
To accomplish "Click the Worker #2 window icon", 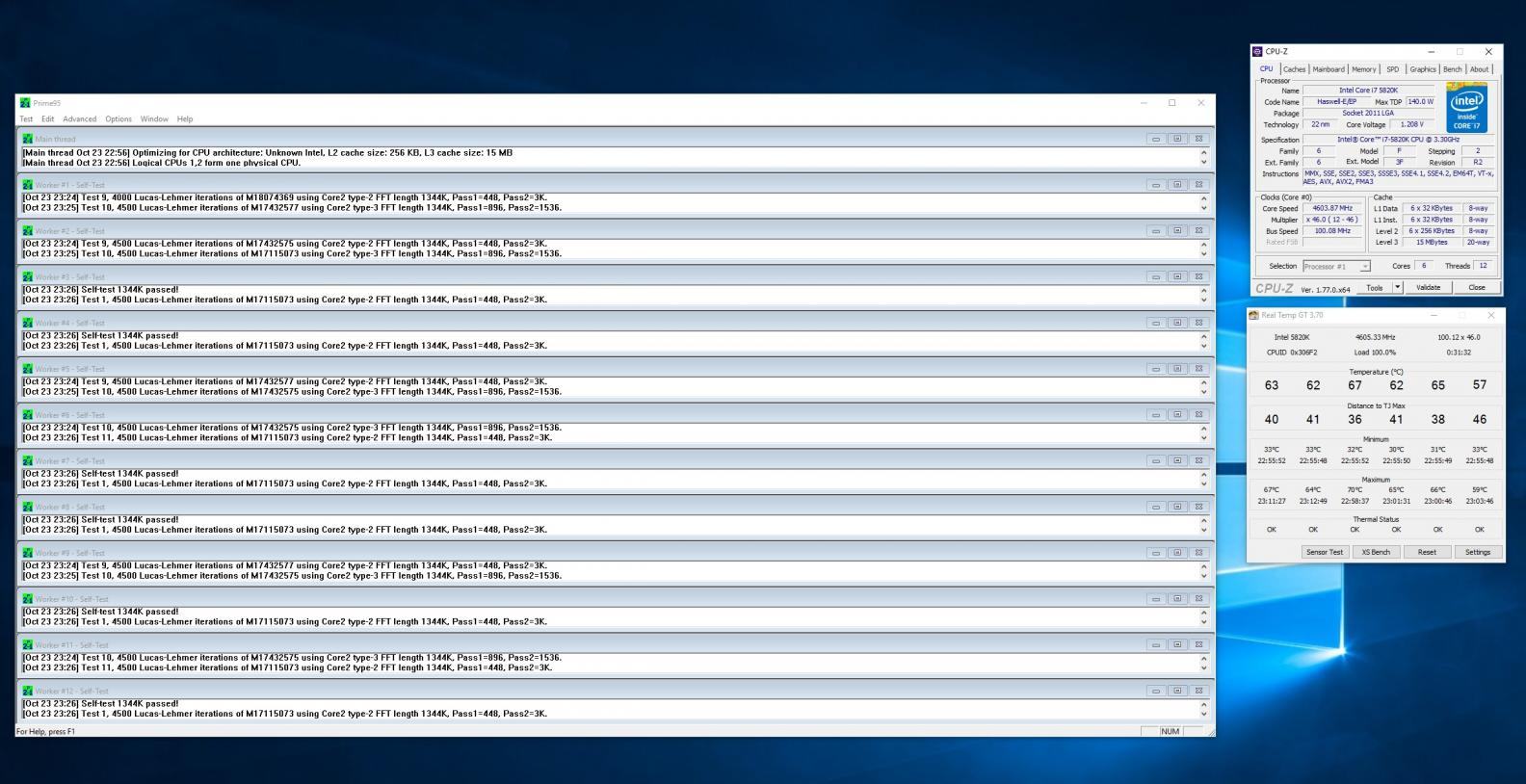I will [28, 231].
